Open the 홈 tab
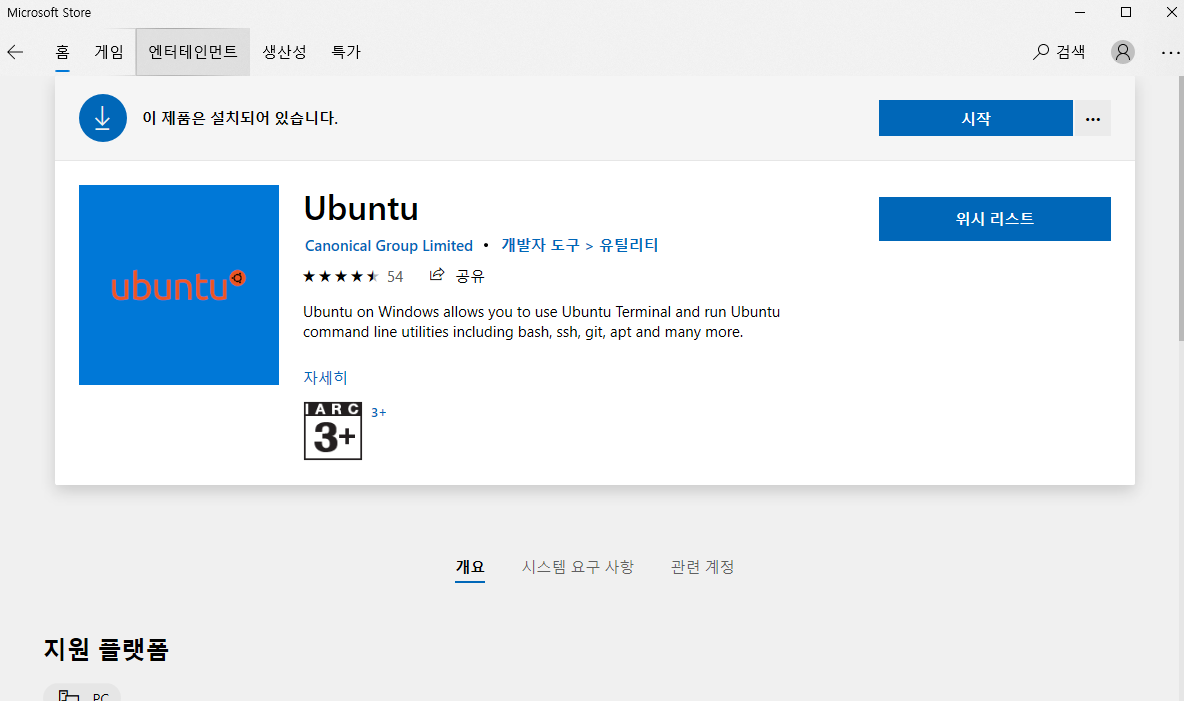 63,52
